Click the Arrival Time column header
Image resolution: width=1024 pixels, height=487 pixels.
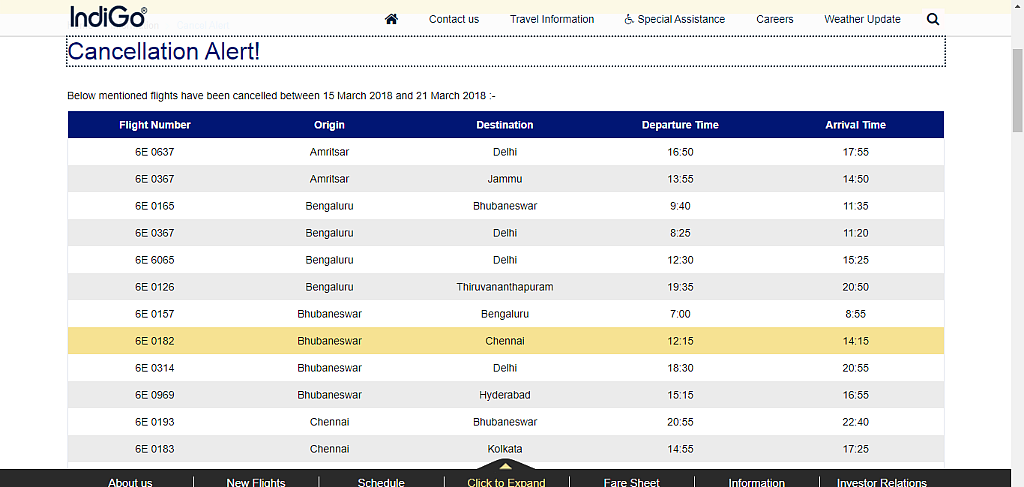pyautogui.click(x=856, y=125)
